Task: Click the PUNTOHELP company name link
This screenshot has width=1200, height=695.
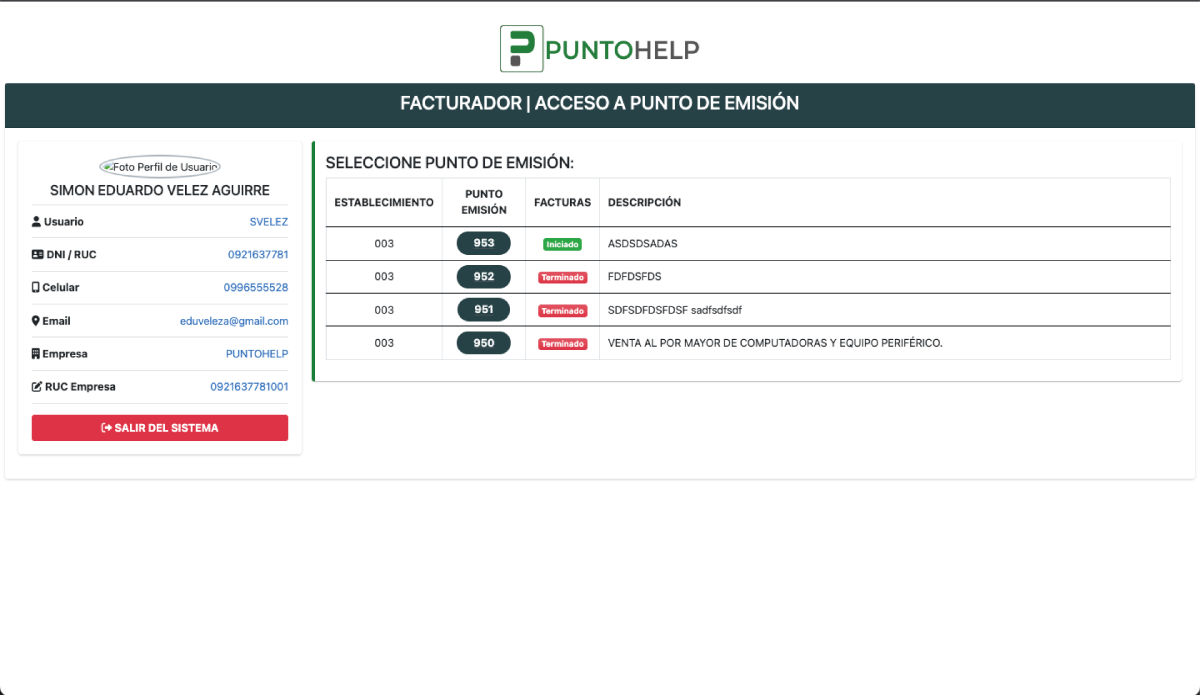Action: pyautogui.click(x=257, y=354)
